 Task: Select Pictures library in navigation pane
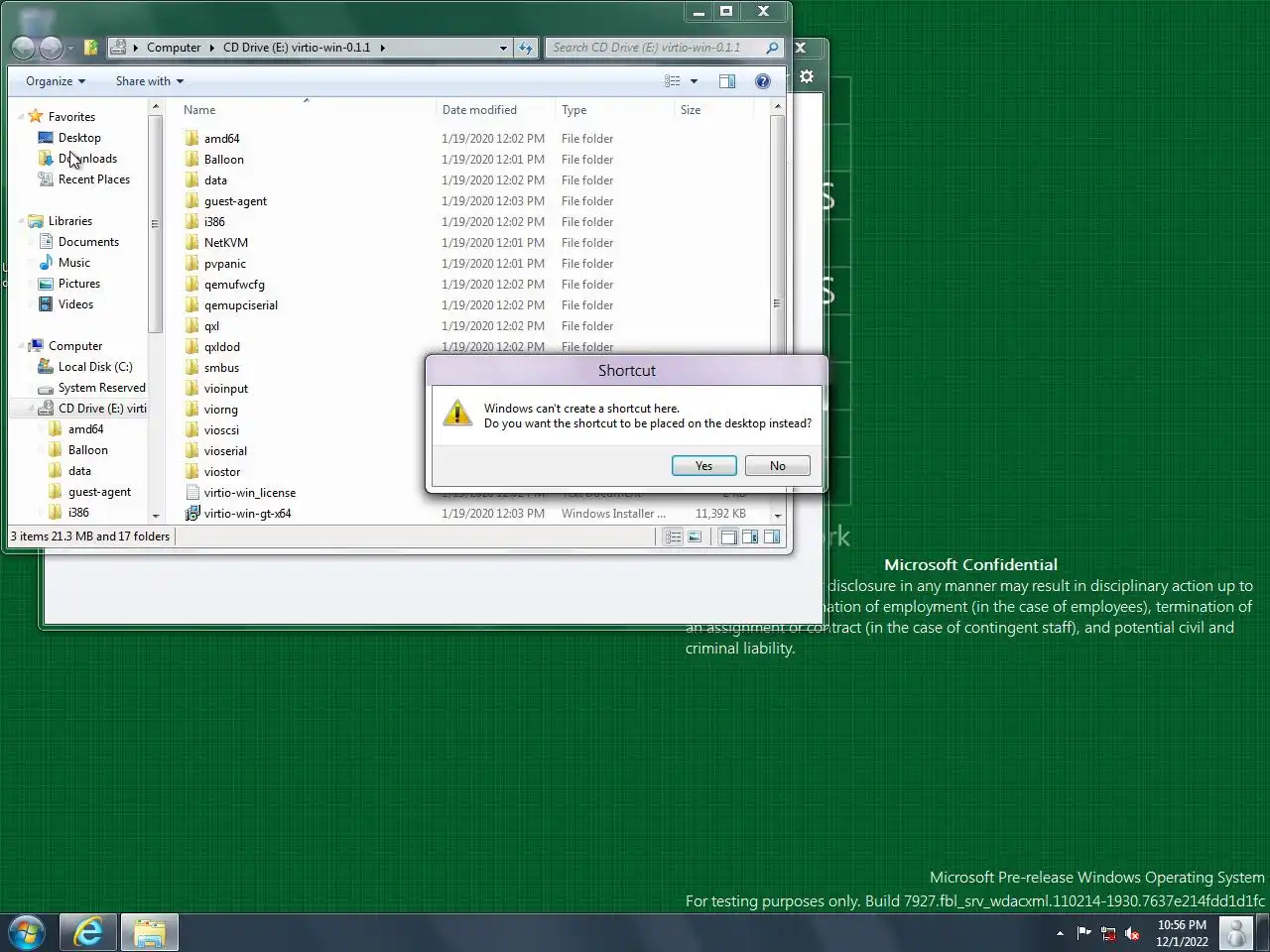(79, 284)
